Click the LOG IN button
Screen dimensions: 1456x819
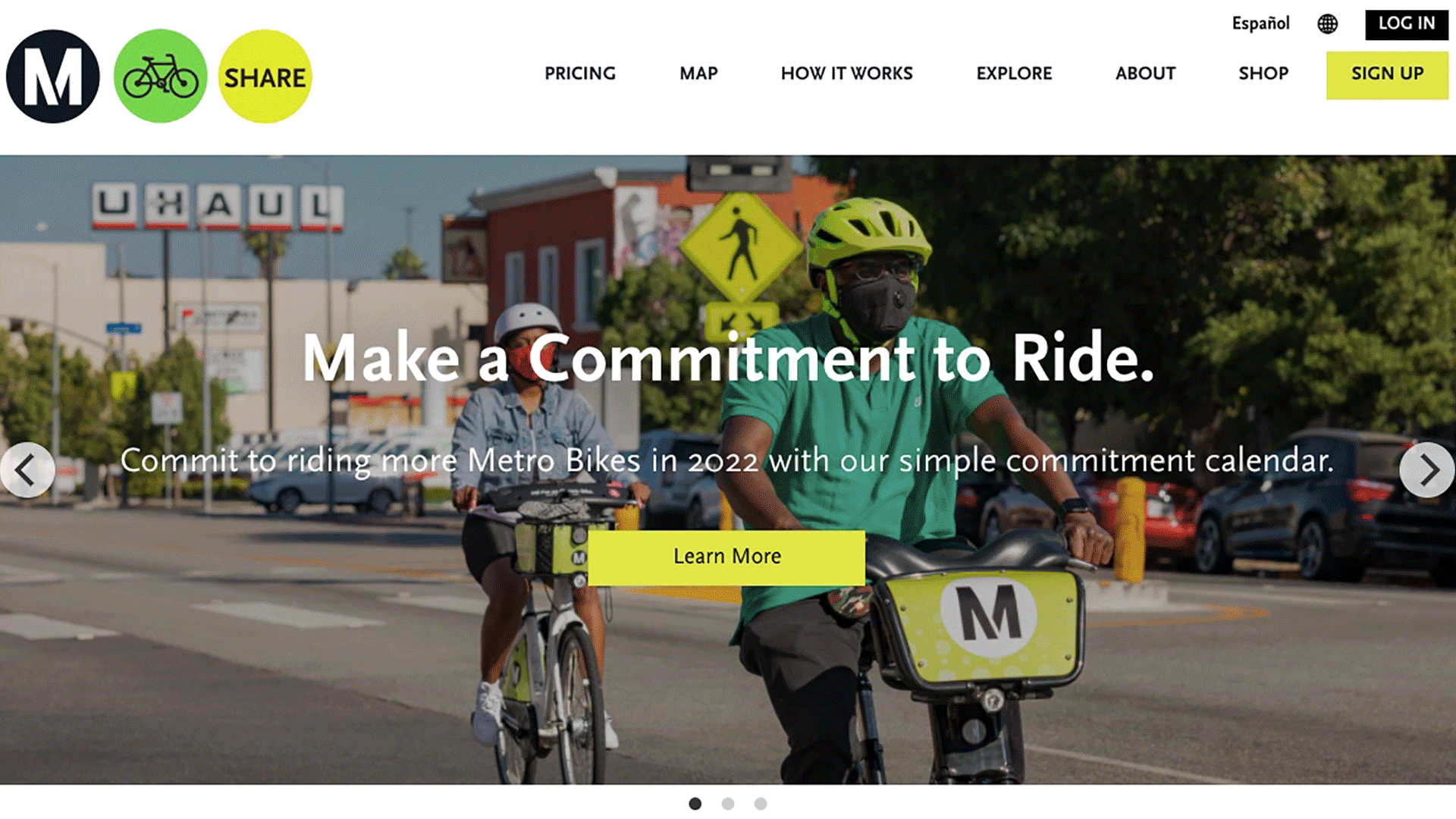1407,24
